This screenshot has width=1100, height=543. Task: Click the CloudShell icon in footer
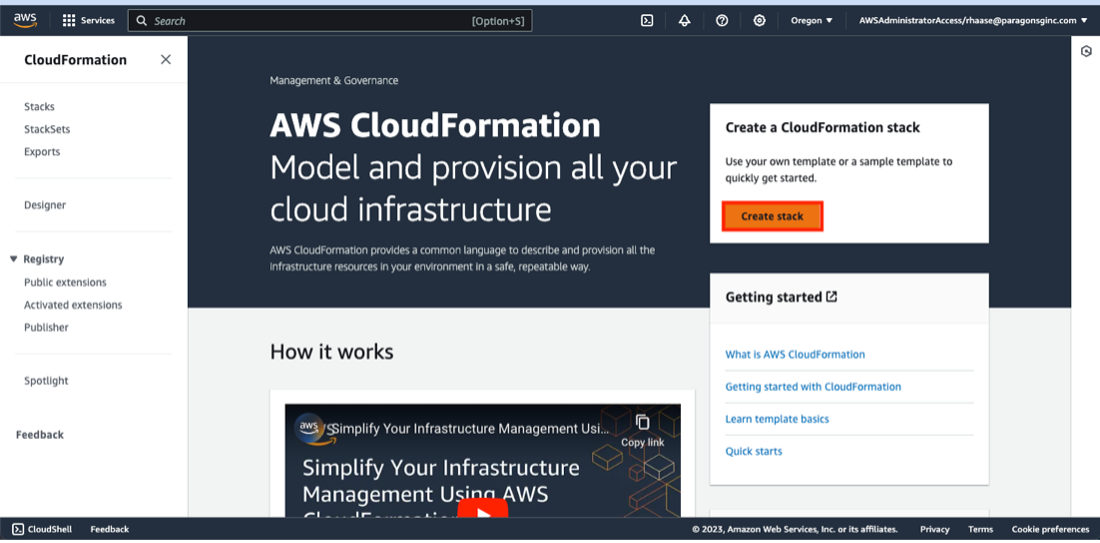pyautogui.click(x=18, y=529)
